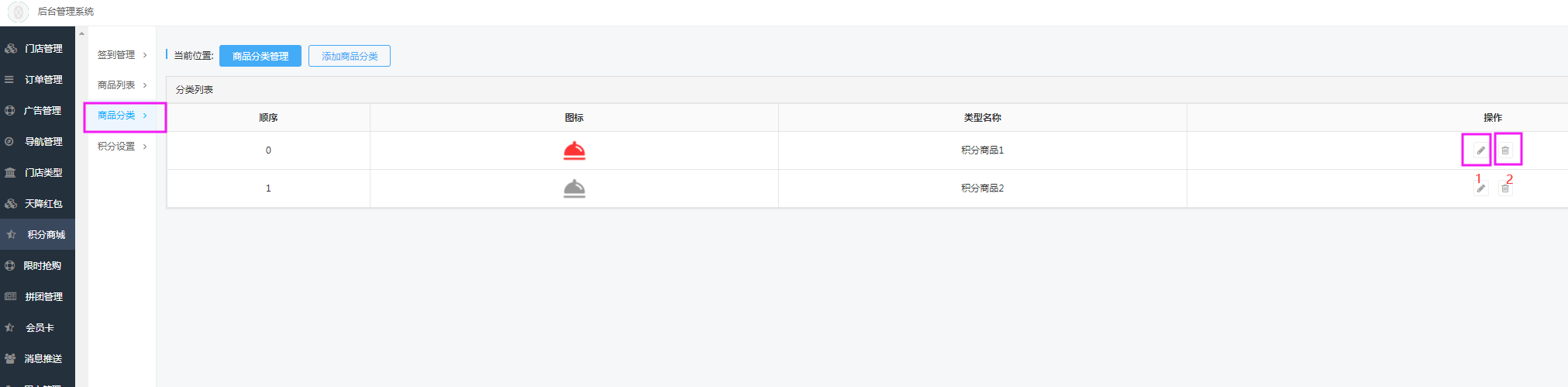1568x387 pixels.
Task: Click the sidebar scroll-up arrow
Action: click(81, 33)
